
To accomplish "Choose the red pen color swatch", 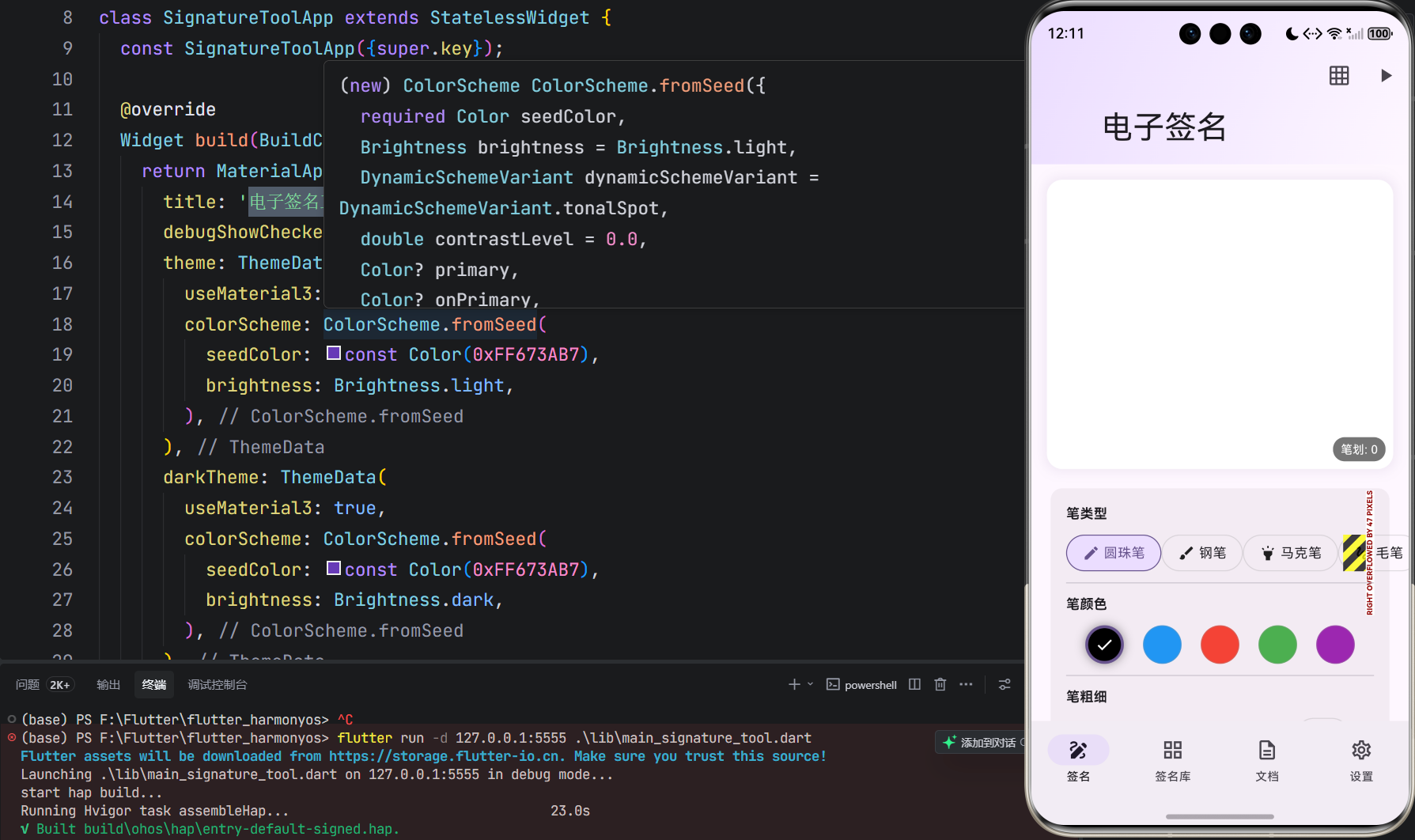I will pyautogui.click(x=1220, y=645).
